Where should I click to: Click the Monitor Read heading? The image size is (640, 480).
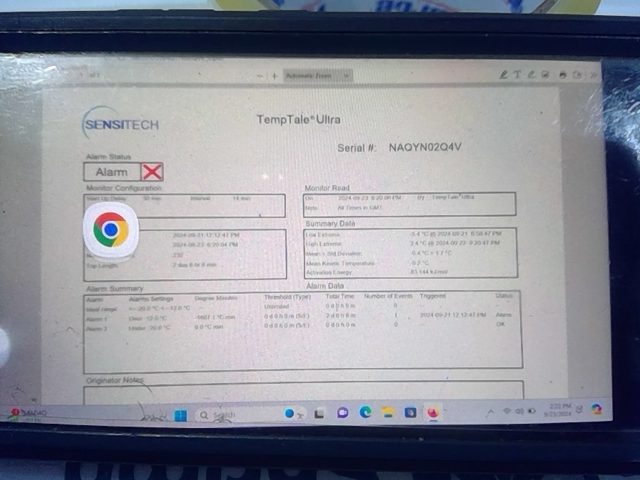pyautogui.click(x=327, y=188)
